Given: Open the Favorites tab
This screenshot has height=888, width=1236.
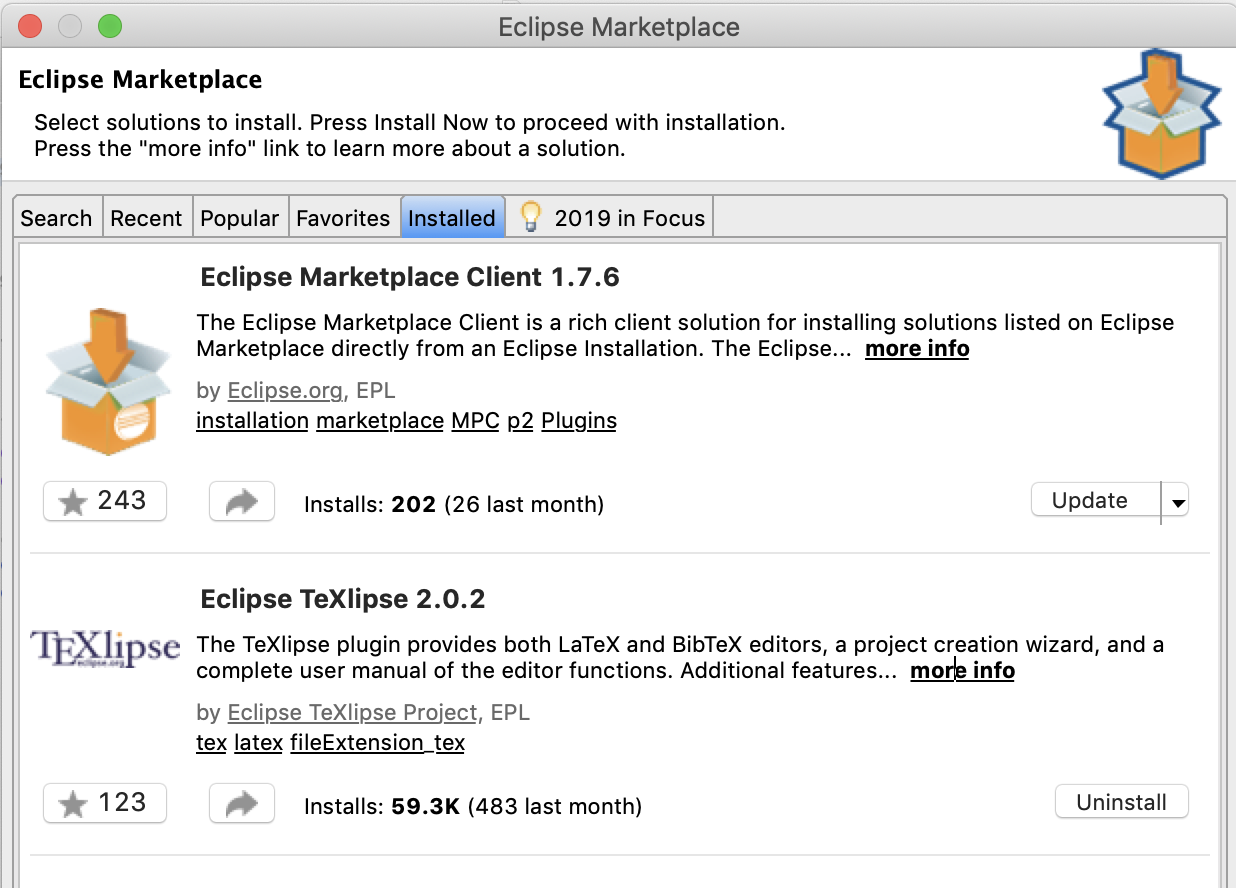Looking at the screenshot, I should [344, 218].
